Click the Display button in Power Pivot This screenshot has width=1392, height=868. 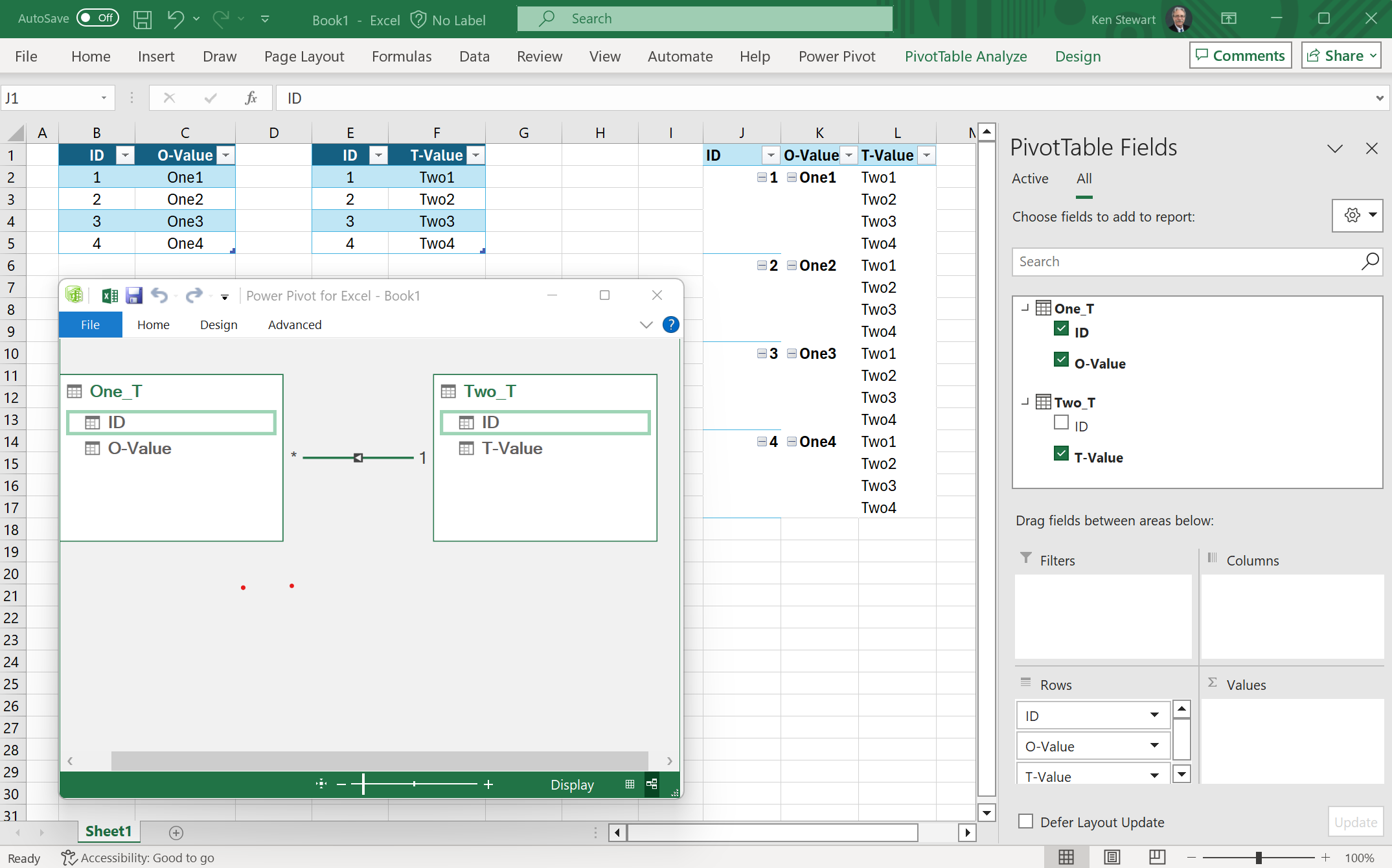pyautogui.click(x=571, y=784)
